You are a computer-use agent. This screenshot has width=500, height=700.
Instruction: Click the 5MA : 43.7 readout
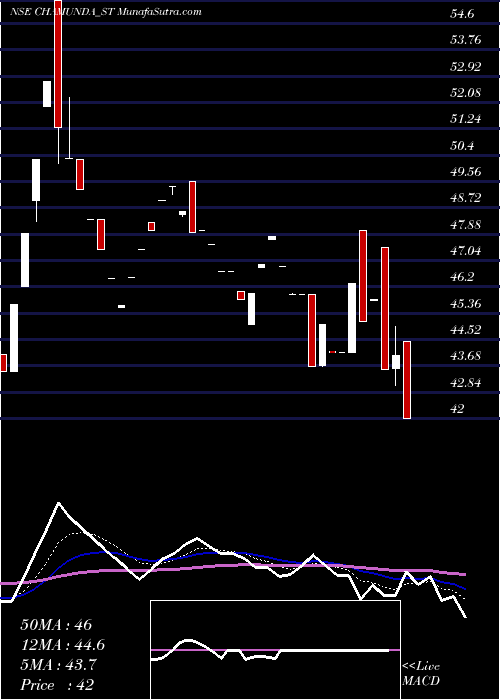coord(58,665)
